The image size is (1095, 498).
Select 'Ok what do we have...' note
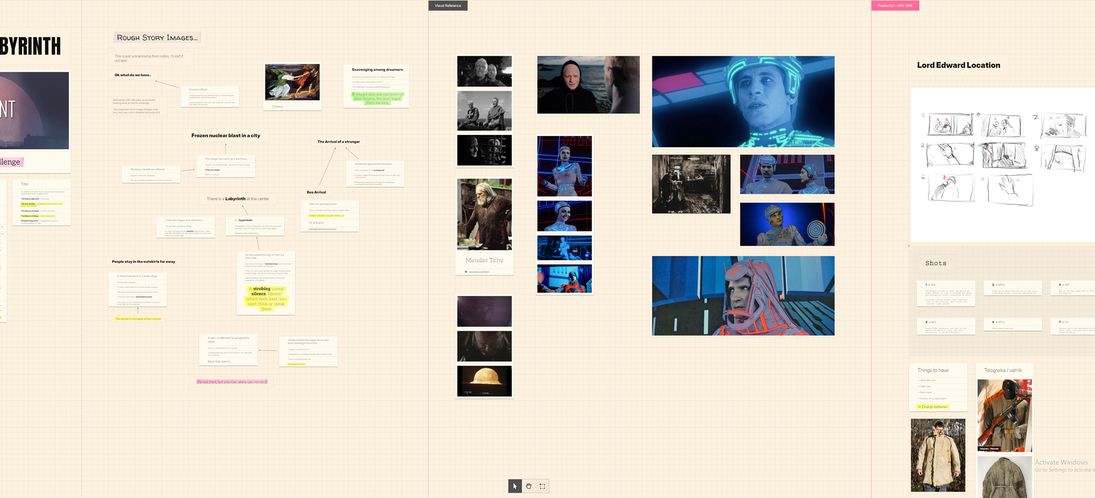[x=133, y=75]
